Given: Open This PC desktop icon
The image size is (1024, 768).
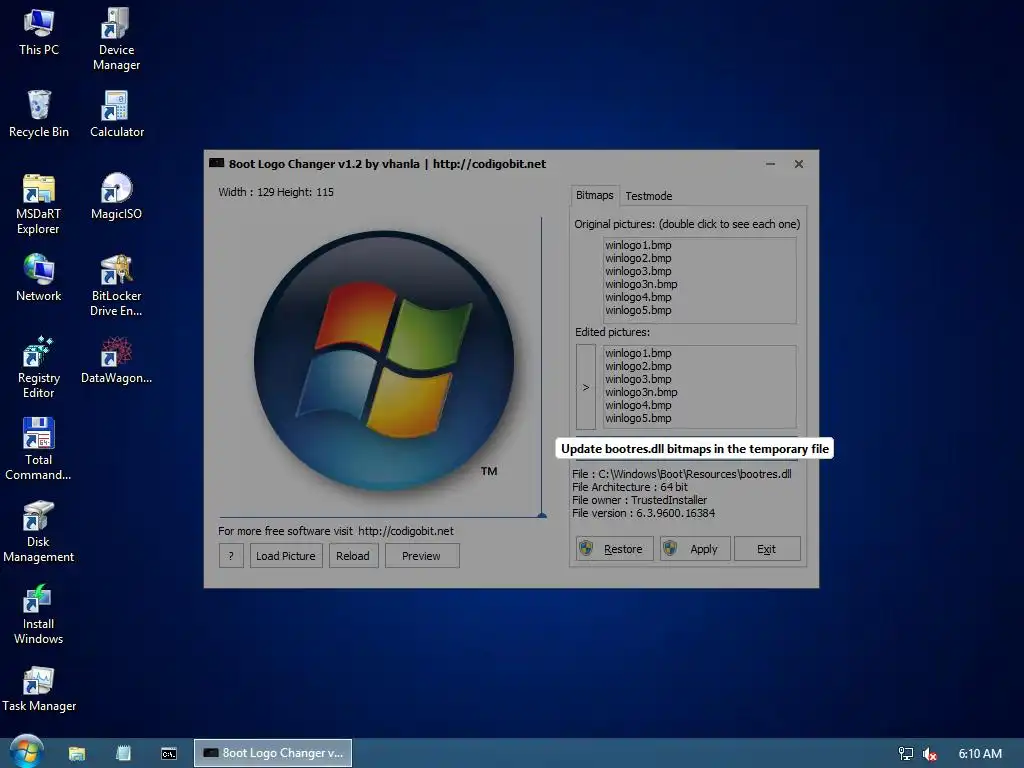Looking at the screenshot, I should (x=39, y=33).
